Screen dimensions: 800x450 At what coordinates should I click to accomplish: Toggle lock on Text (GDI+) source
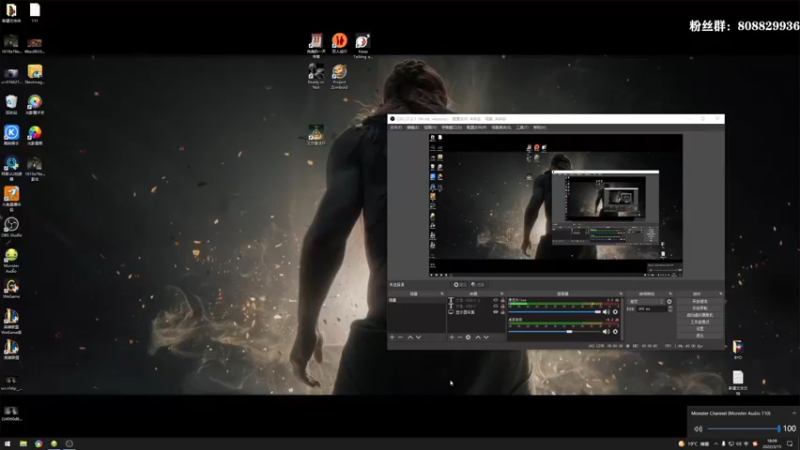click(x=503, y=306)
